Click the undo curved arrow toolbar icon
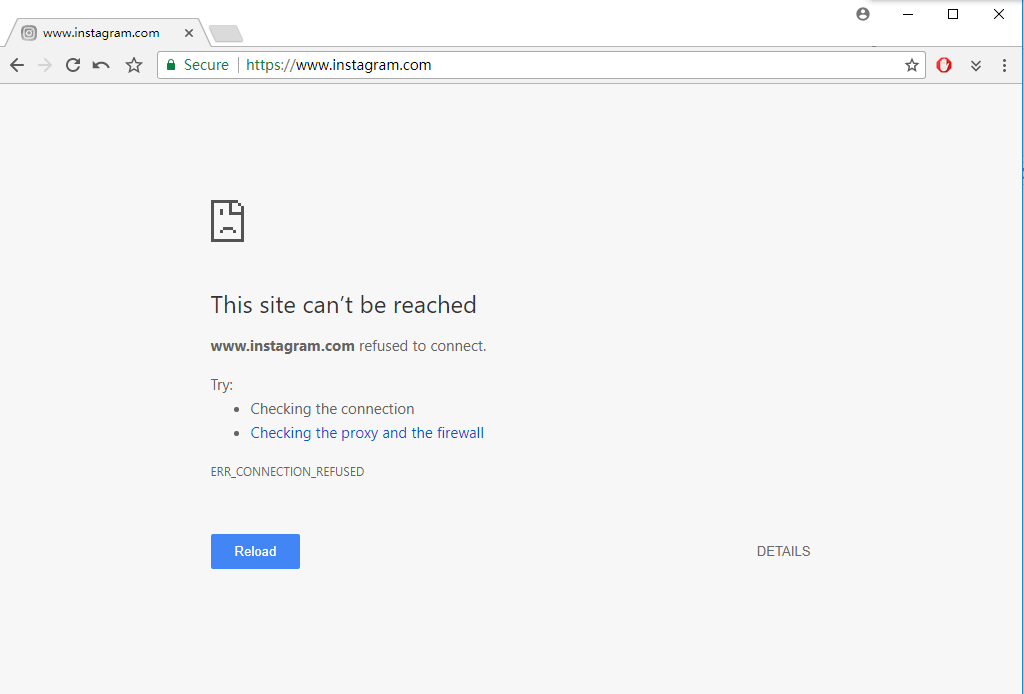 [101, 65]
